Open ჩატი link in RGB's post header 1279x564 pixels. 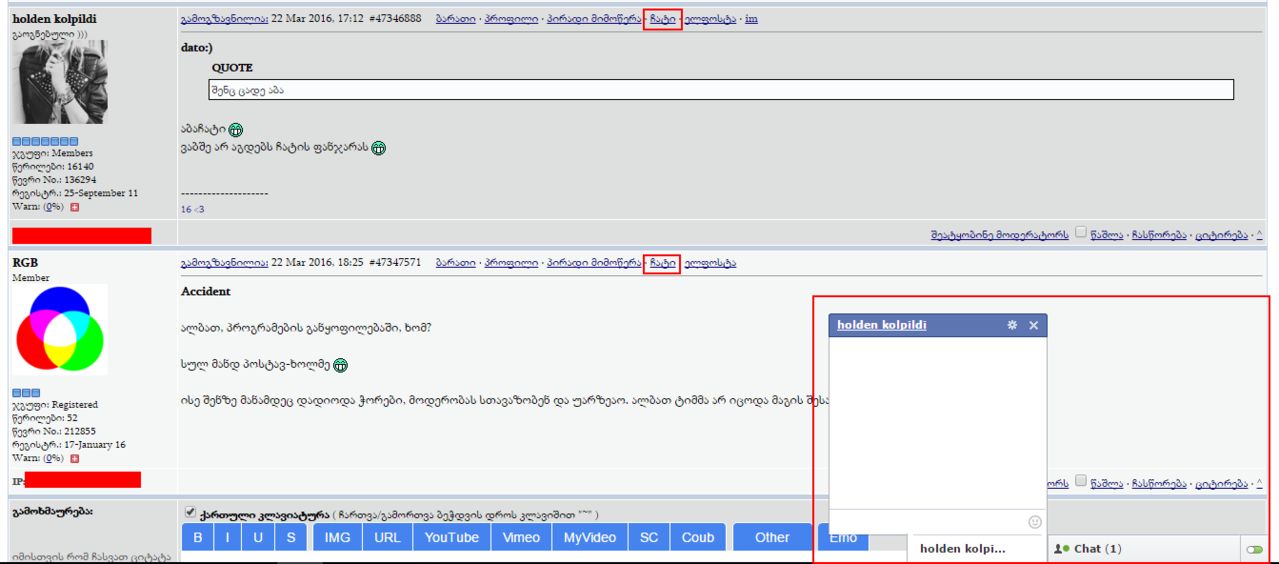[x=662, y=263]
